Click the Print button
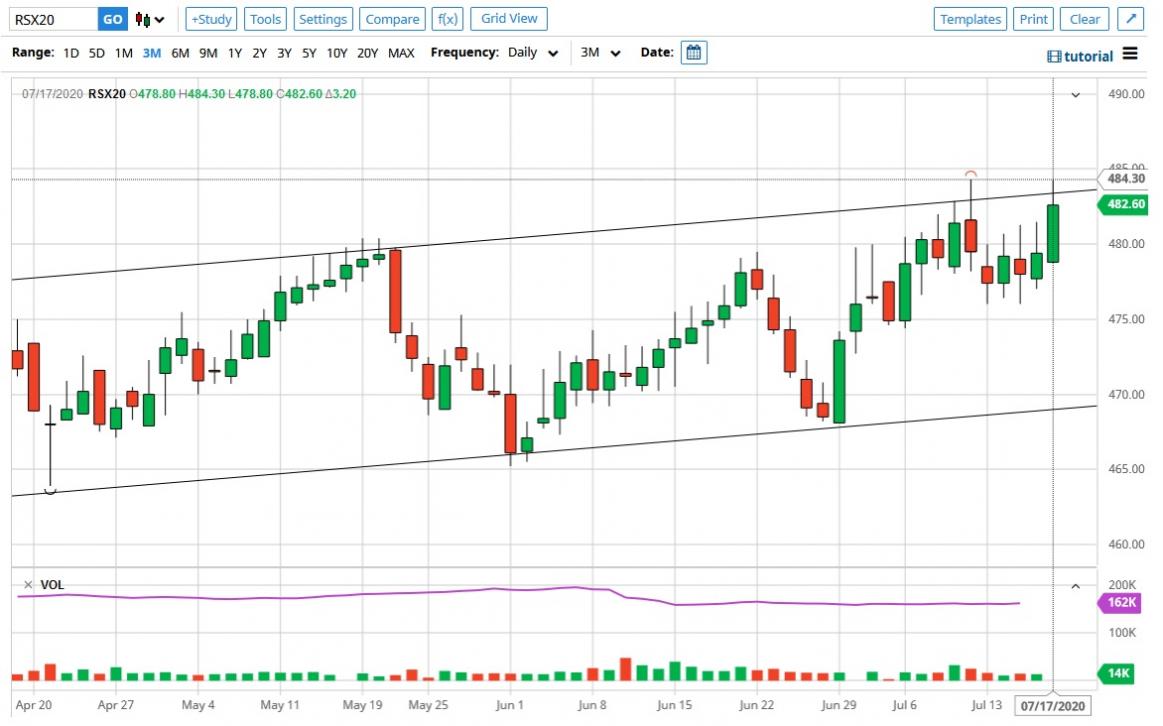This screenshot has width=1163, height=726. coord(1034,19)
